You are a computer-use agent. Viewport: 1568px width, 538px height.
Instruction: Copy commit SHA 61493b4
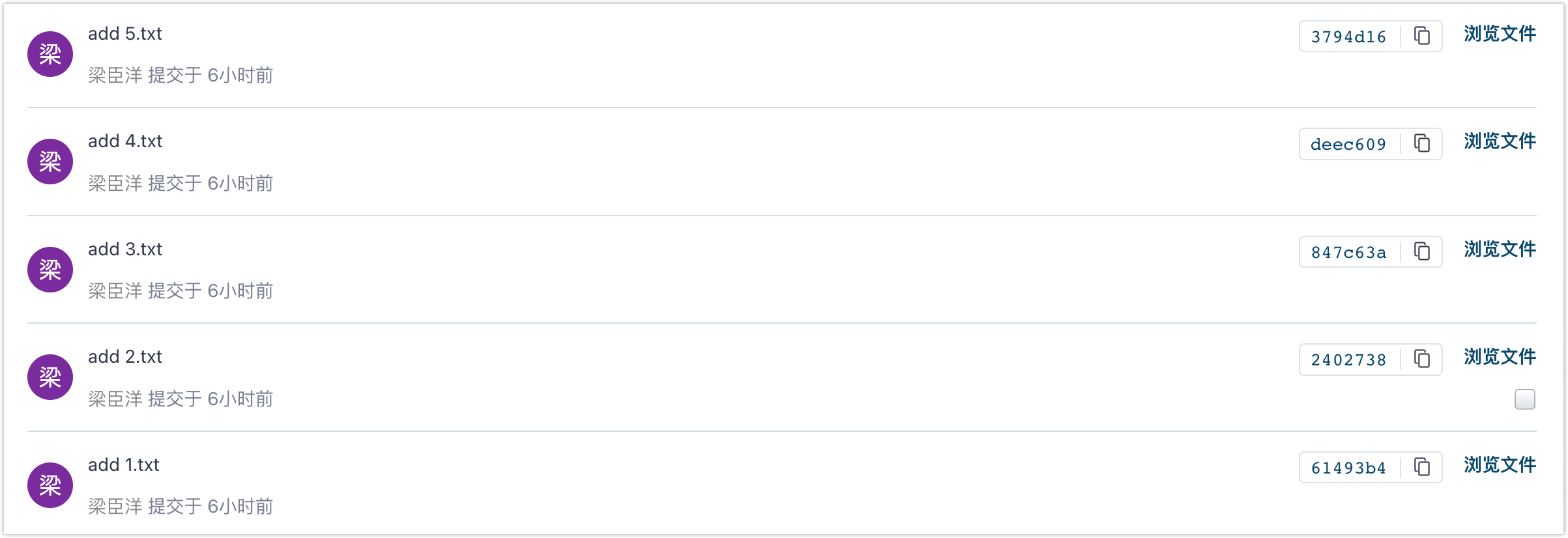click(x=1422, y=467)
